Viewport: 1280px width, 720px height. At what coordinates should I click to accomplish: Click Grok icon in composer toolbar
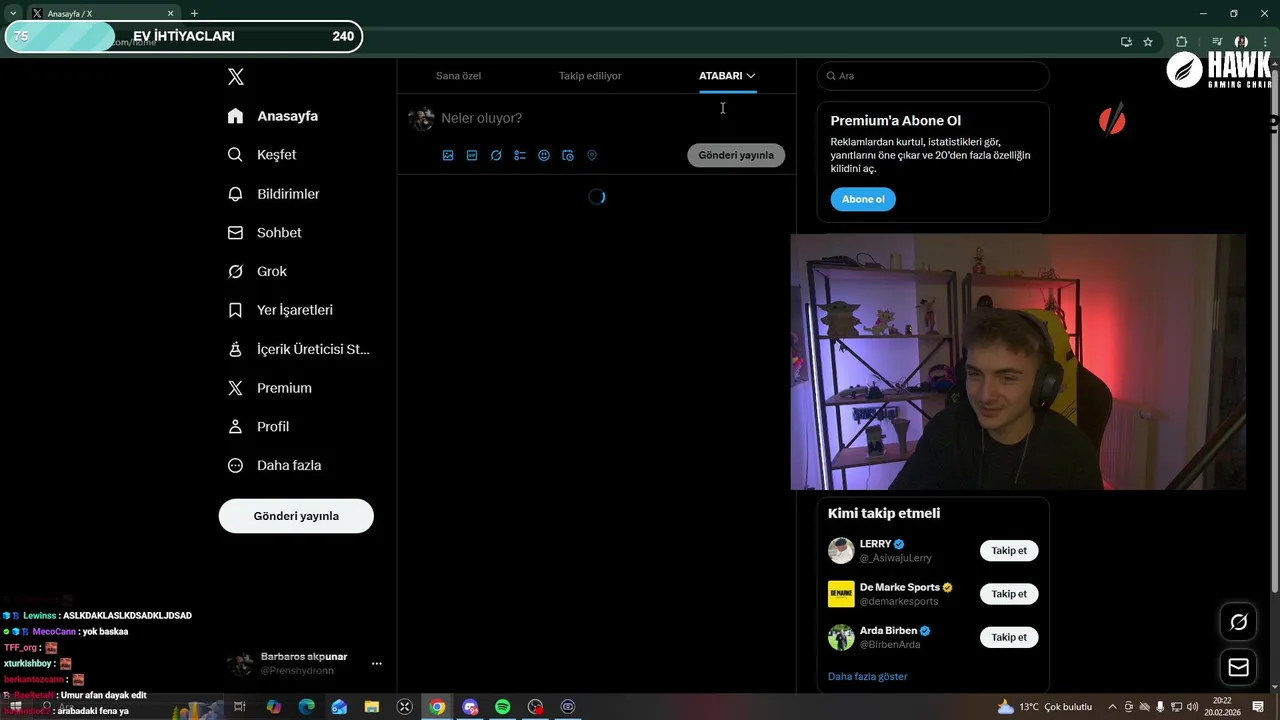[x=496, y=155]
